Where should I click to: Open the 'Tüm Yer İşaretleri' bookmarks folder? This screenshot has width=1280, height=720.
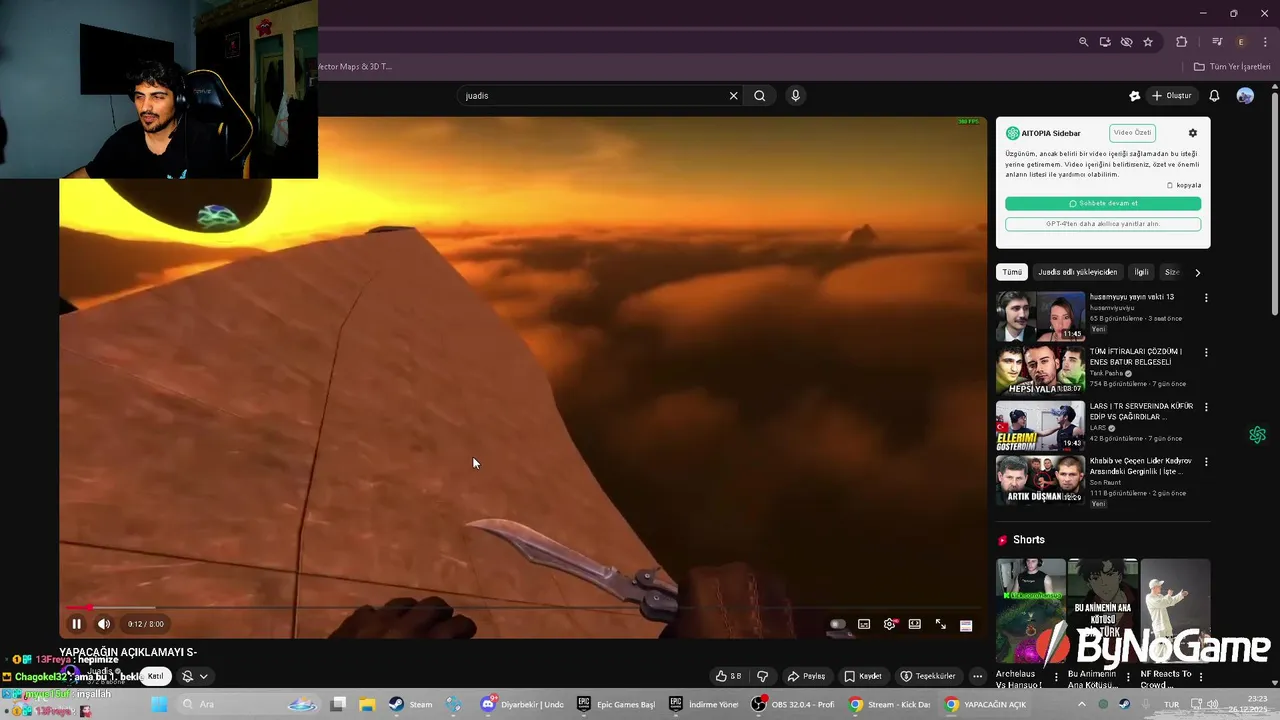(1232, 67)
